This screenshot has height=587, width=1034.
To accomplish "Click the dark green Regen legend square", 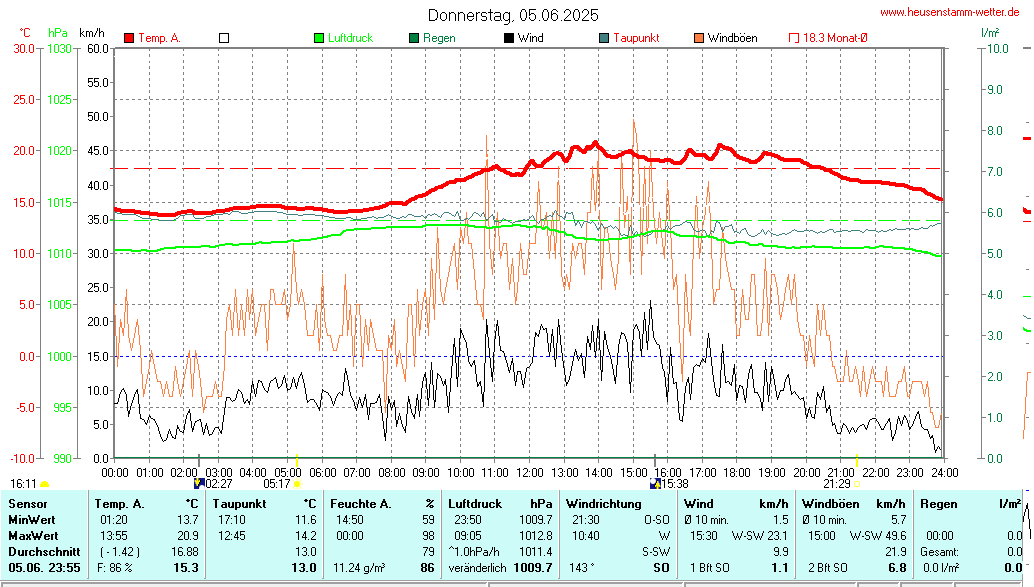I will (414, 38).
